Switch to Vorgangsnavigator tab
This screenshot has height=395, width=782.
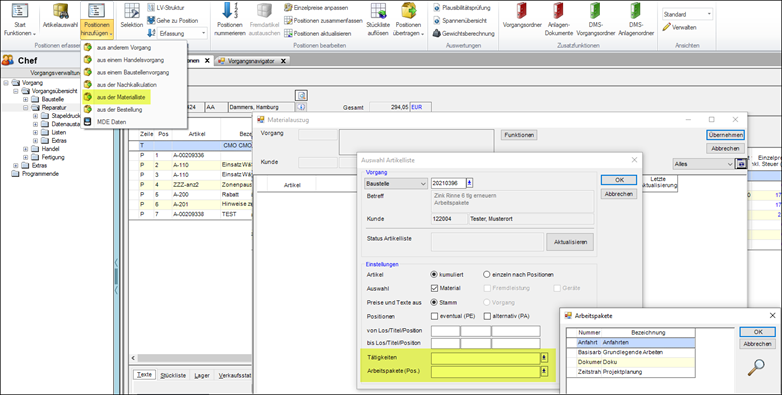pos(252,61)
